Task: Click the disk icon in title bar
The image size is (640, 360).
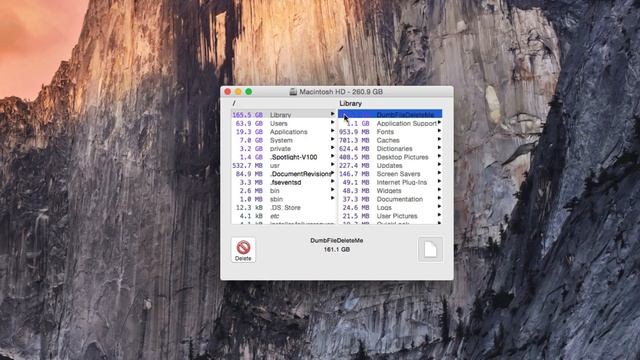Action: 293,92
